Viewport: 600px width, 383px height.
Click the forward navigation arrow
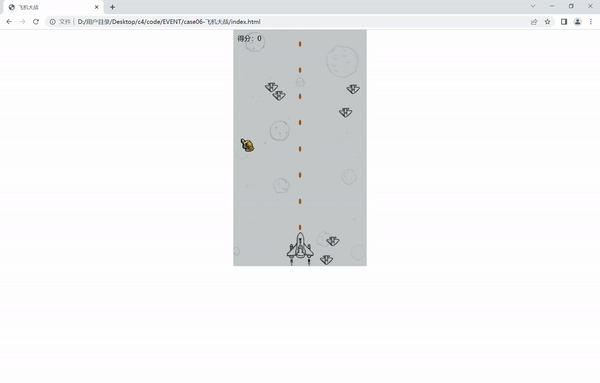tap(23, 22)
